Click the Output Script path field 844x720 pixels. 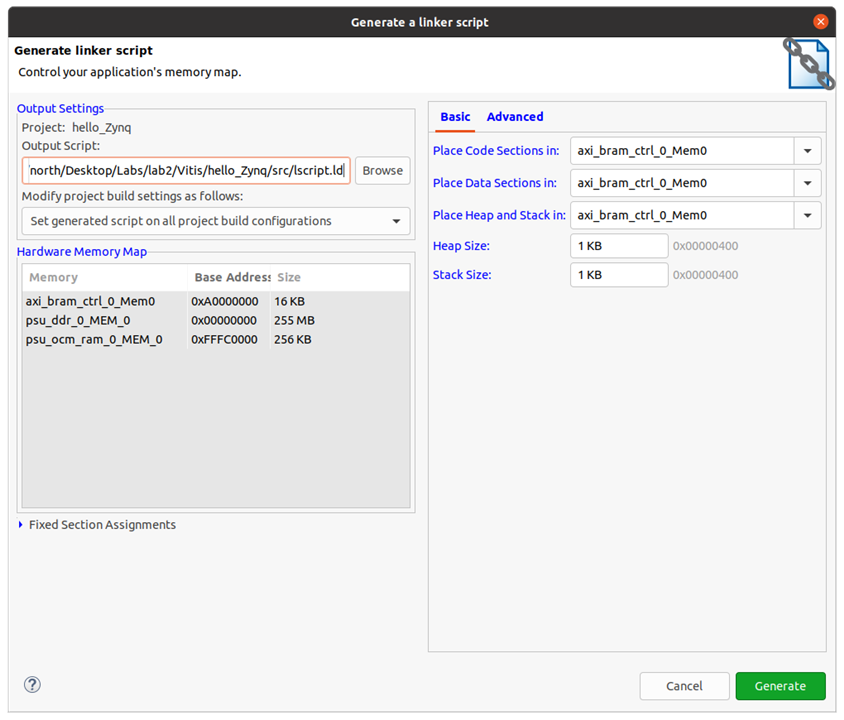point(186,171)
